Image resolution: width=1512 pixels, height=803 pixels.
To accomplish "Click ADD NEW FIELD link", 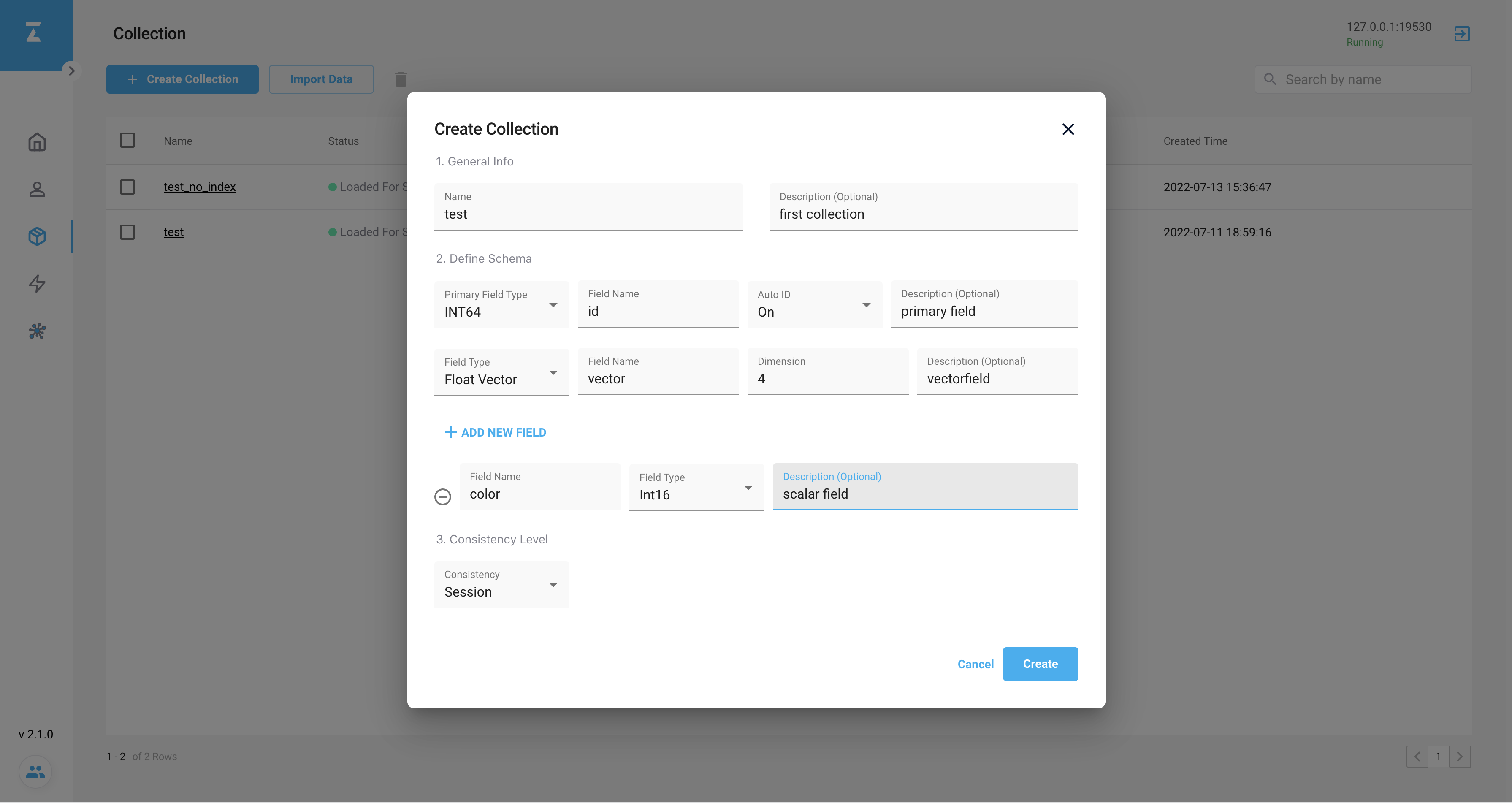I will pos(496,433).
